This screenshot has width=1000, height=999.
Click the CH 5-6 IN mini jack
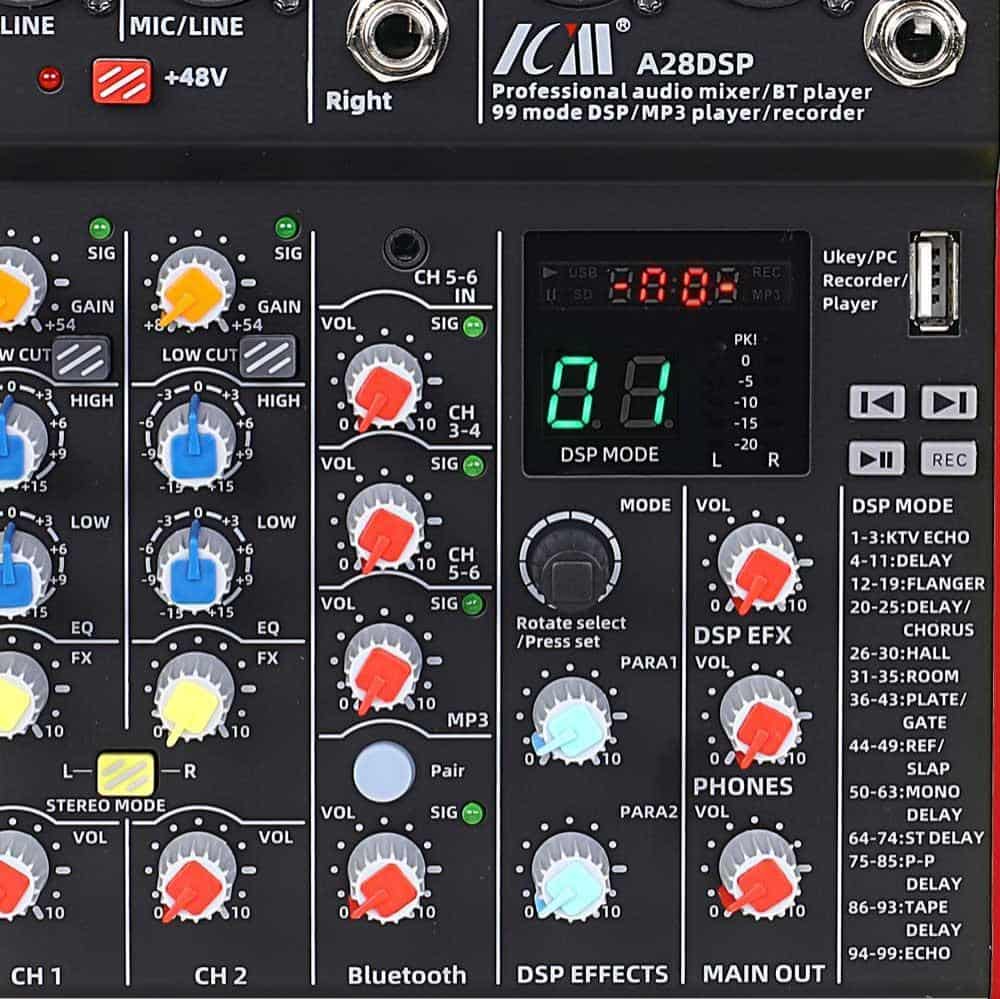pos(403,245)
